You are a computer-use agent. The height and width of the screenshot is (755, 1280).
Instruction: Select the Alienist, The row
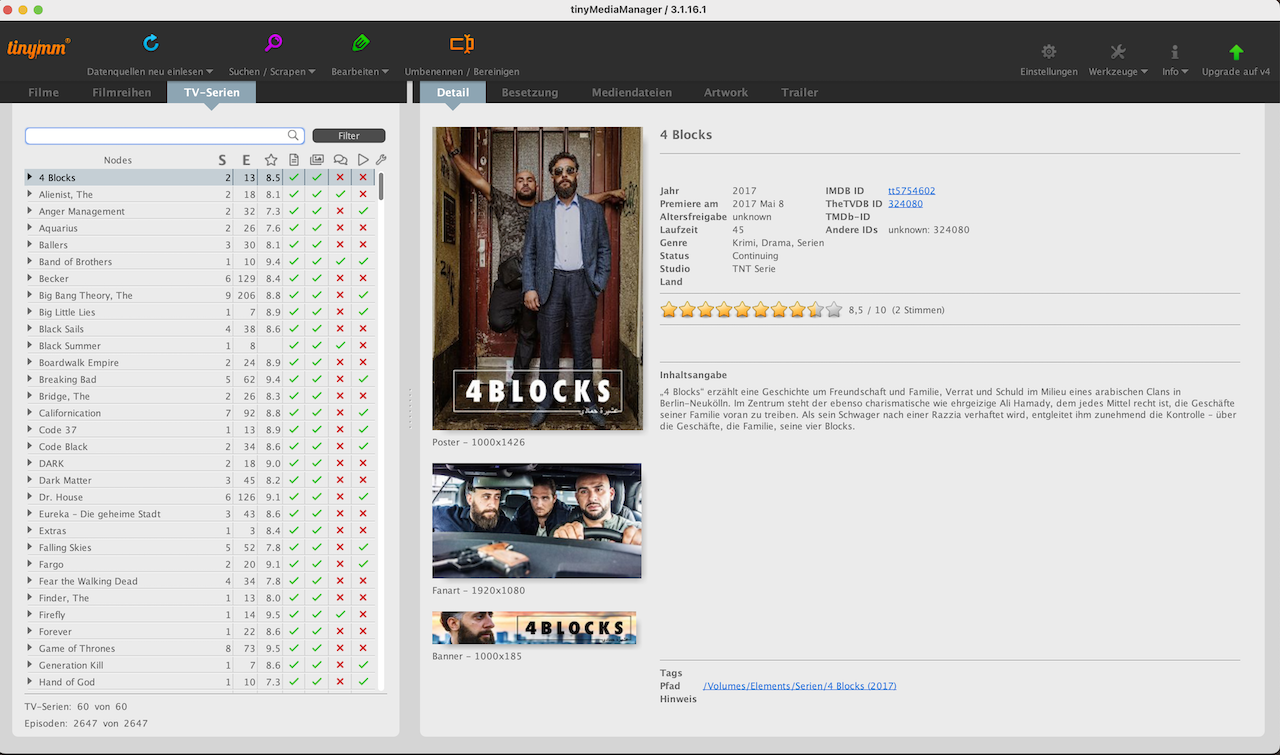click(x=200, y=194)
